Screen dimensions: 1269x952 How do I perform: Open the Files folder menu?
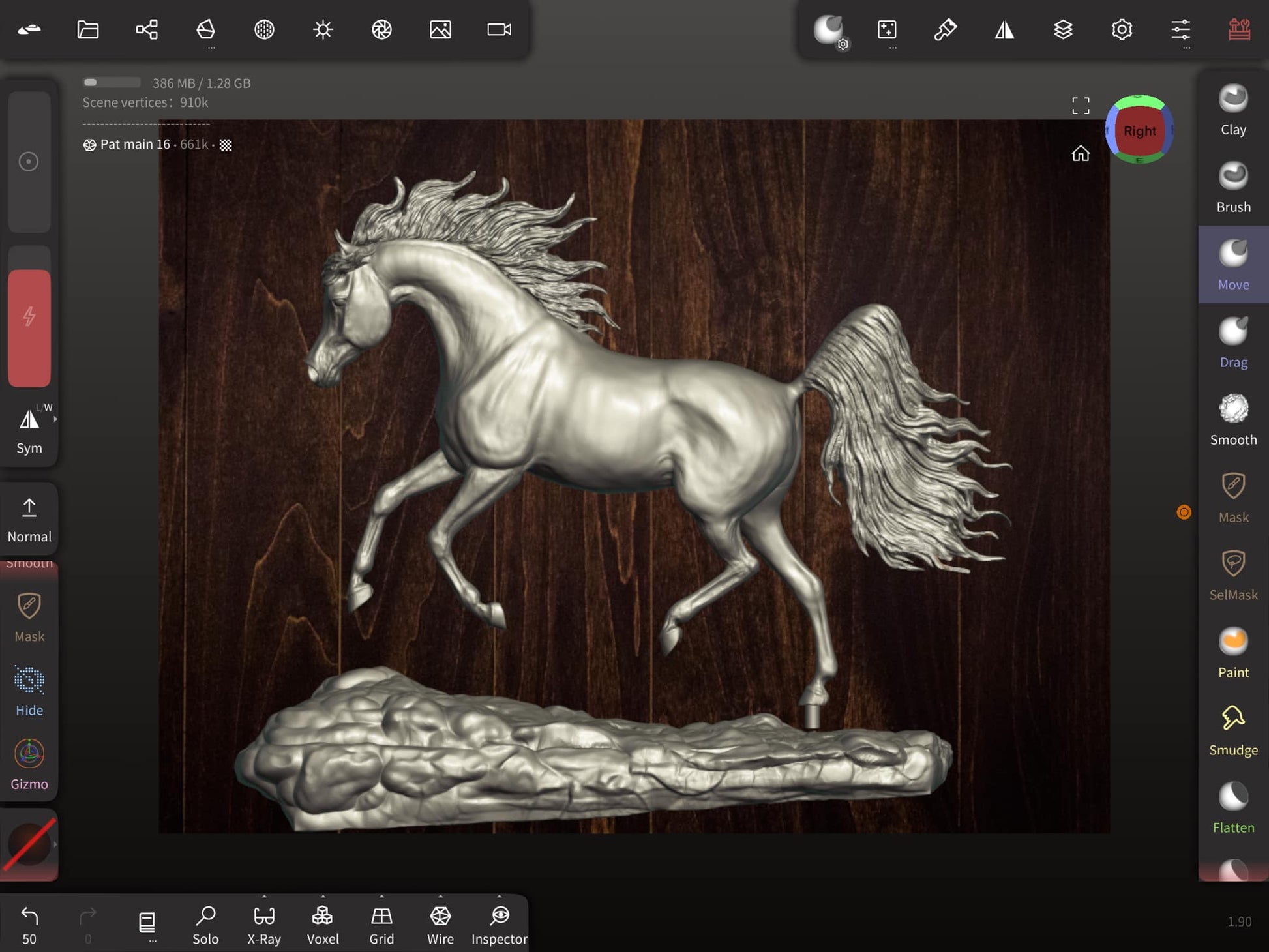pos(88,29)
